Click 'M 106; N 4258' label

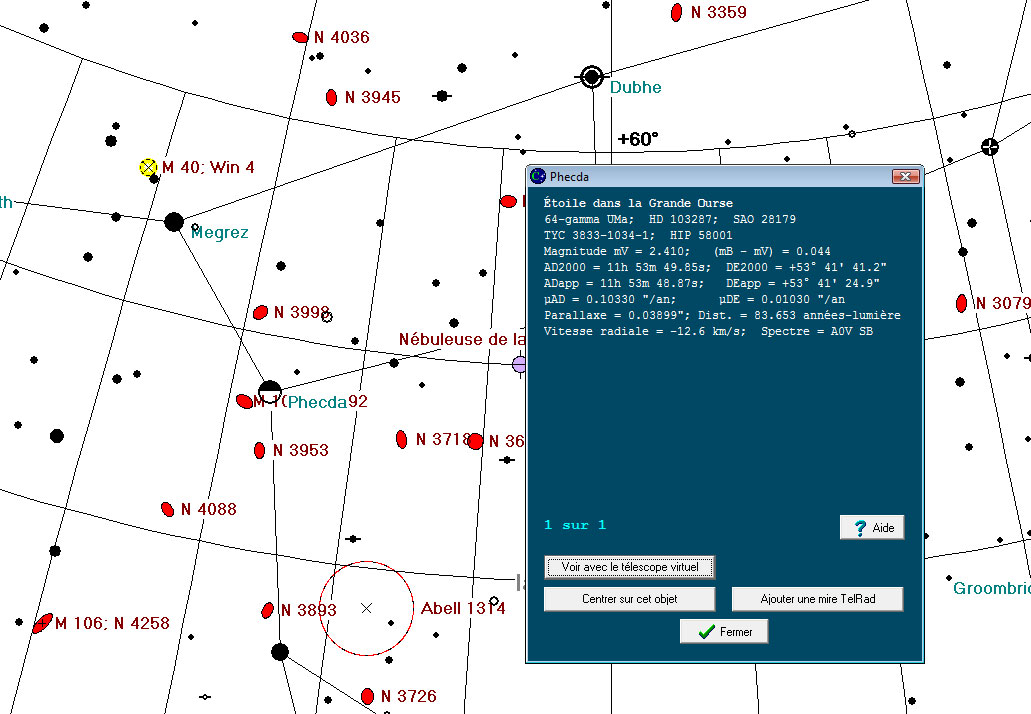point(112,623)
